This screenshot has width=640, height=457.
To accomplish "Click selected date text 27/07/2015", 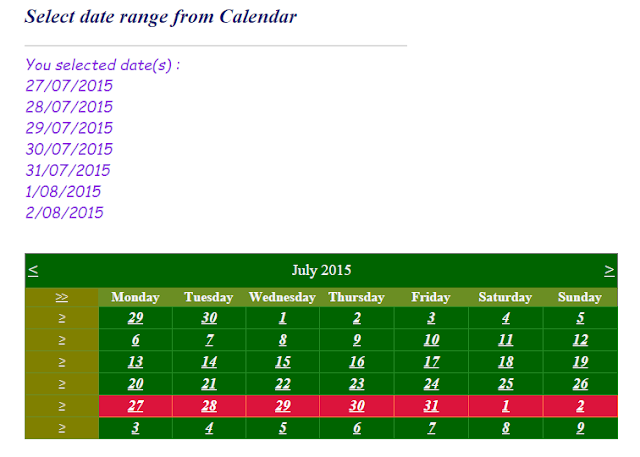I will pyautogui.click(x=69, y=86).
